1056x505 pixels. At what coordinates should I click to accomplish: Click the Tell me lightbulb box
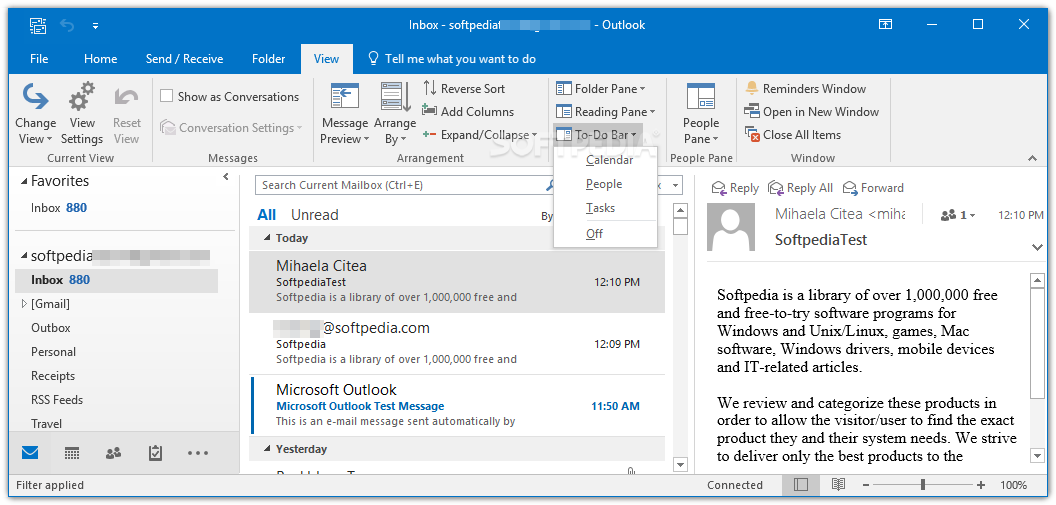click(x=451, y=59)
